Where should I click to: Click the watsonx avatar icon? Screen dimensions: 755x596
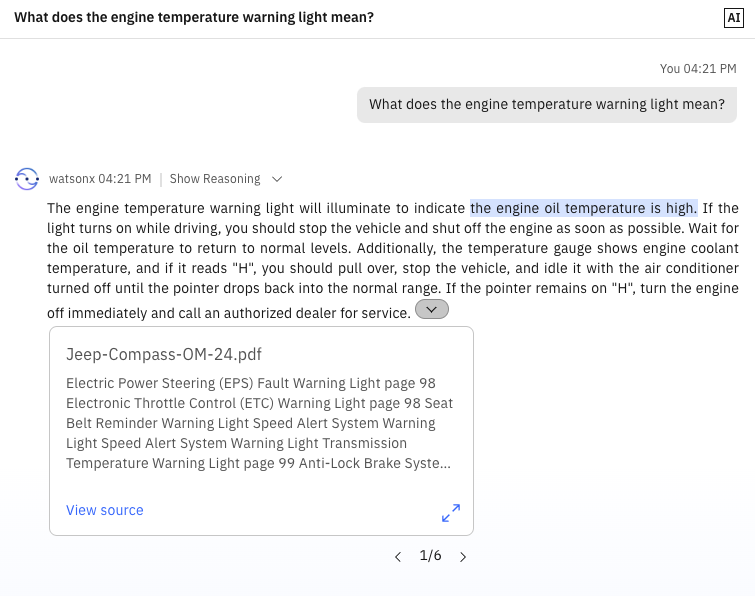tap(26, 179)
